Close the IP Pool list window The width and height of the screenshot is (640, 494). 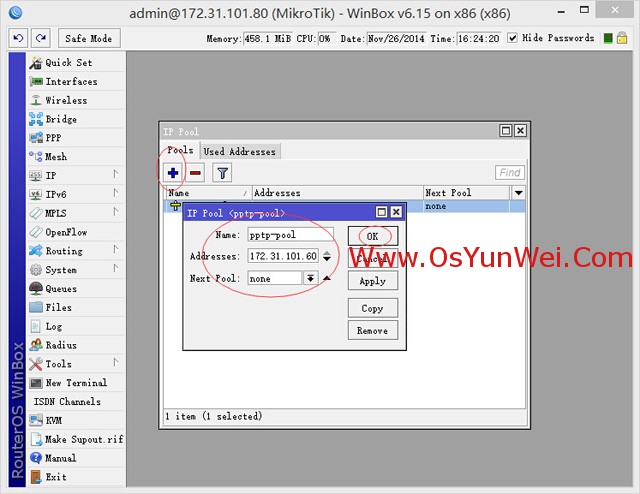pyautogui.click(x=520, y=131)
